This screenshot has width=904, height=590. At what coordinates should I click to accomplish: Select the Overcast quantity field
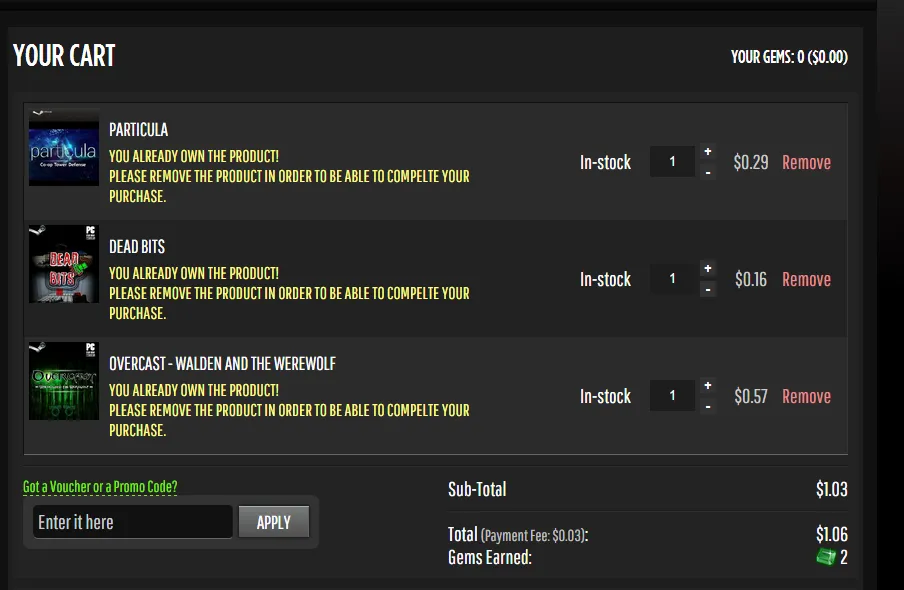click(672, 396)
